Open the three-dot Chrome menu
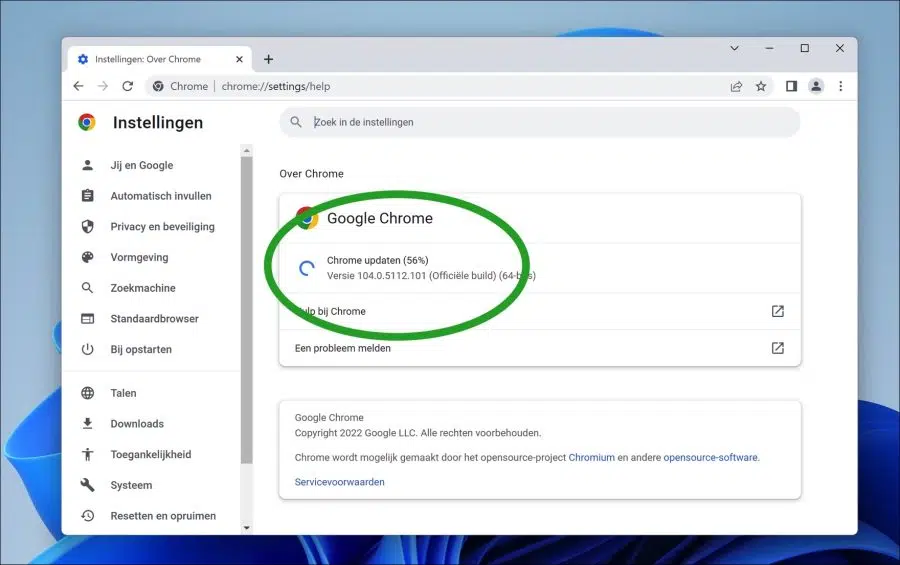 pyautogui.click(x=841, y=86)
